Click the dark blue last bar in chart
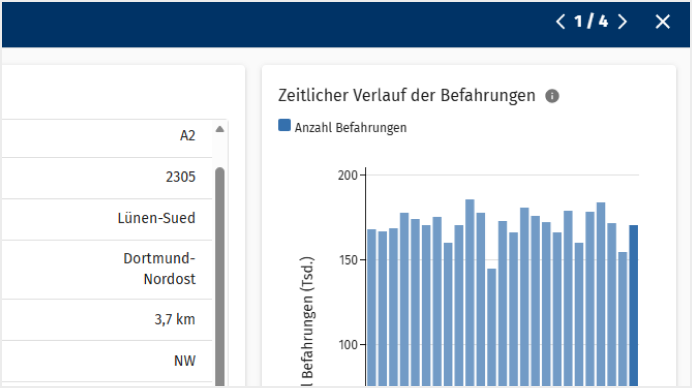The image size is (692, 389). tap(633, 306)
